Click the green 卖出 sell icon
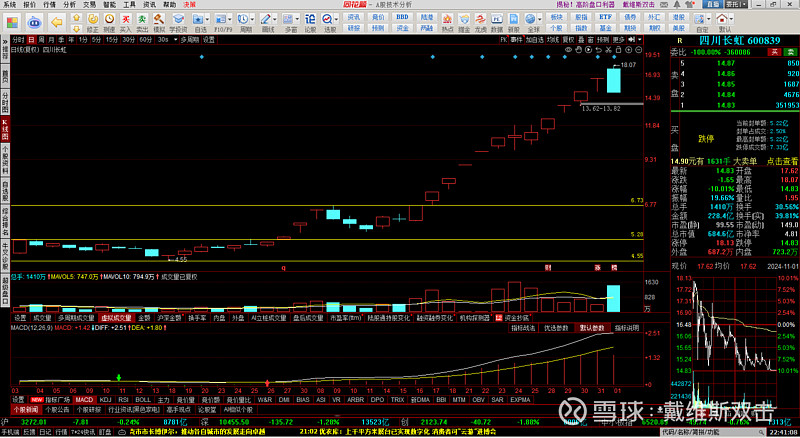Viewport: 800px width, 438px height. click(142, 22)
